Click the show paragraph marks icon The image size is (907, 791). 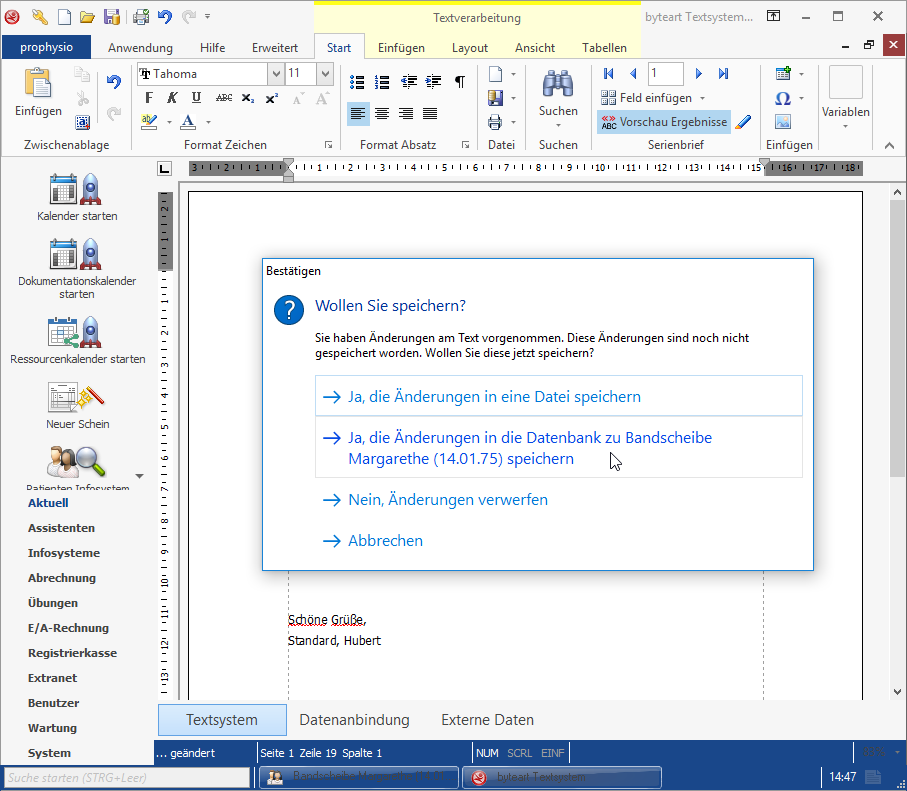pyautogui.click(x=459, y=82)
